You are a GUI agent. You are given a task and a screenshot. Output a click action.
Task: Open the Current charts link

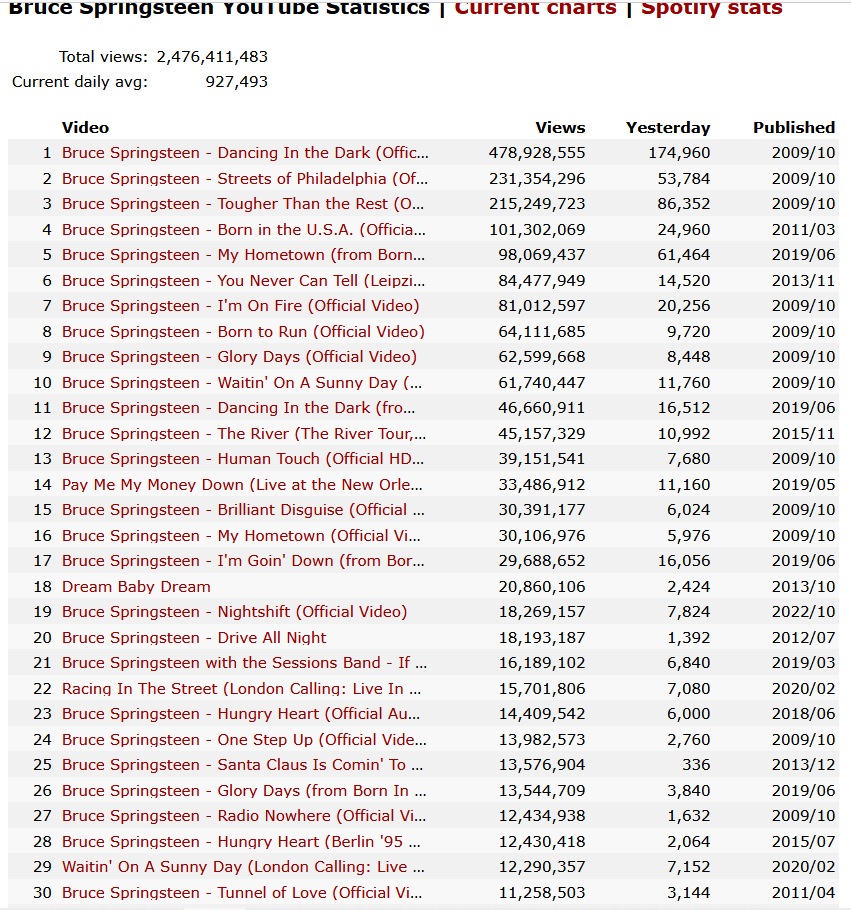pos(535,8)
